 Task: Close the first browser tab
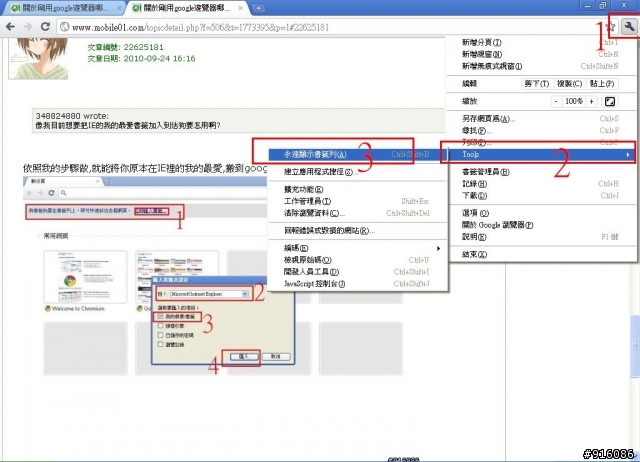tap(119, 8)
